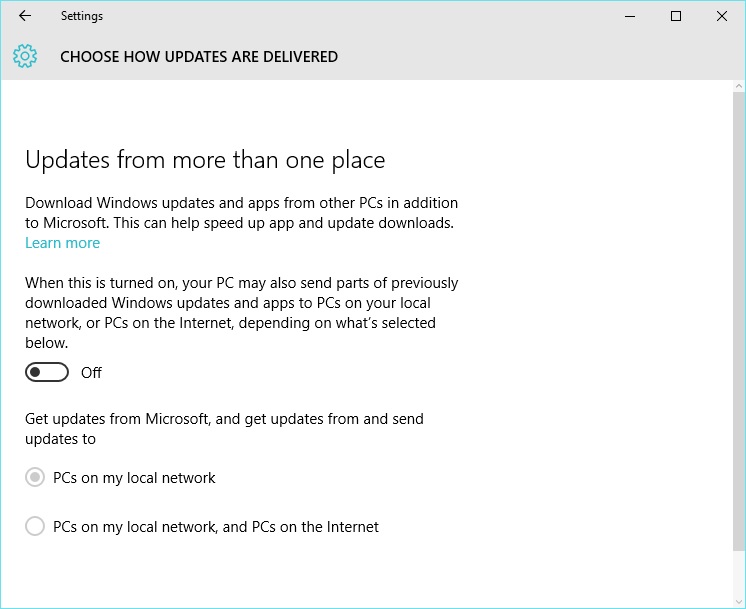Select the local network only radio button
Screen dimensions: 746x609
[35, 478]
